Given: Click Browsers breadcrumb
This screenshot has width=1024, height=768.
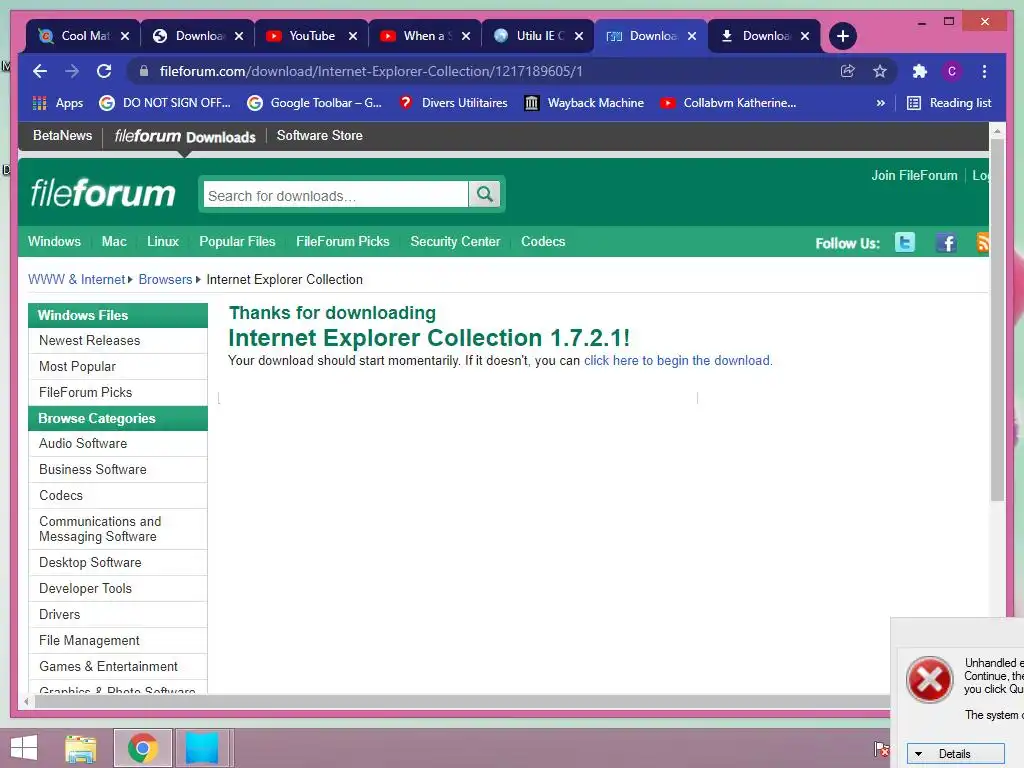Looking at the screenshot, I should (x=165, y=280).
